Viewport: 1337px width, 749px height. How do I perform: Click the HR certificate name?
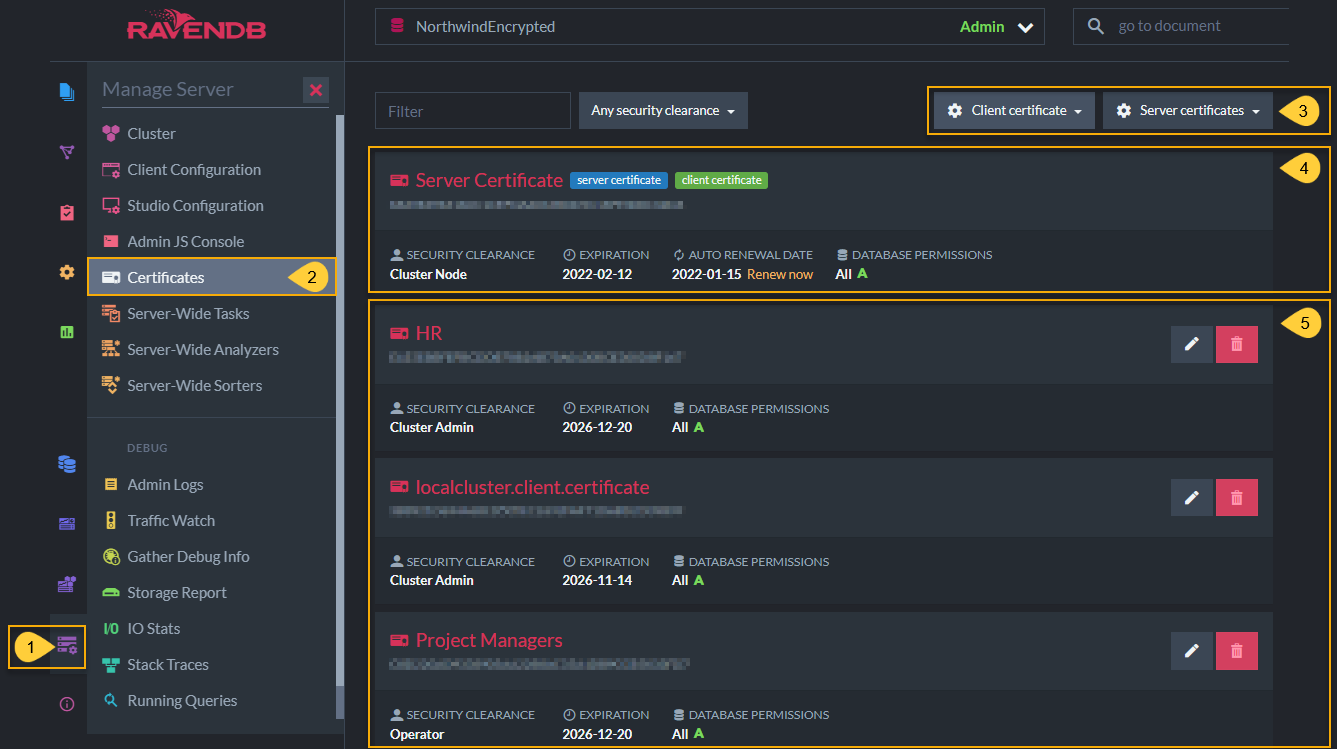[x=429, y=333]
